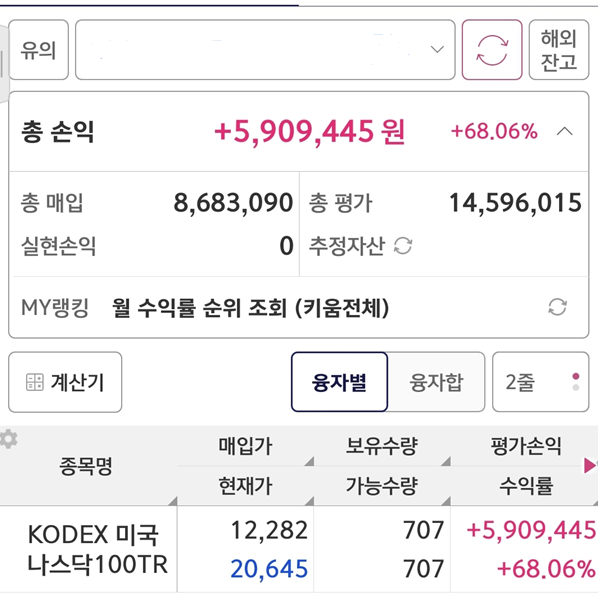Open the KODEX 미국나스닥100TR holding row
Screen dimensions: 598x598
[x=299, y=549]
